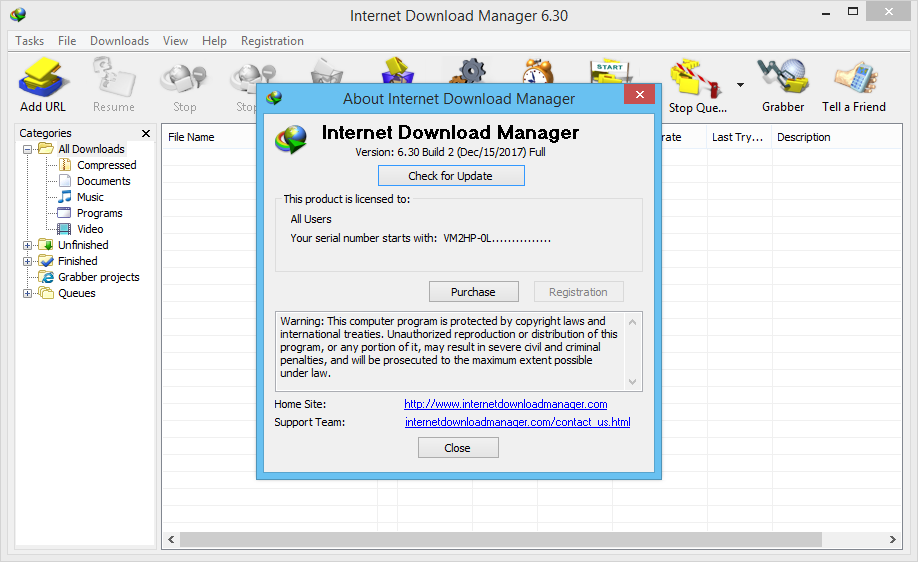Expand the Unfinished tree node
The width and height of the screenshot is (918, 562).
coord(27,245)
